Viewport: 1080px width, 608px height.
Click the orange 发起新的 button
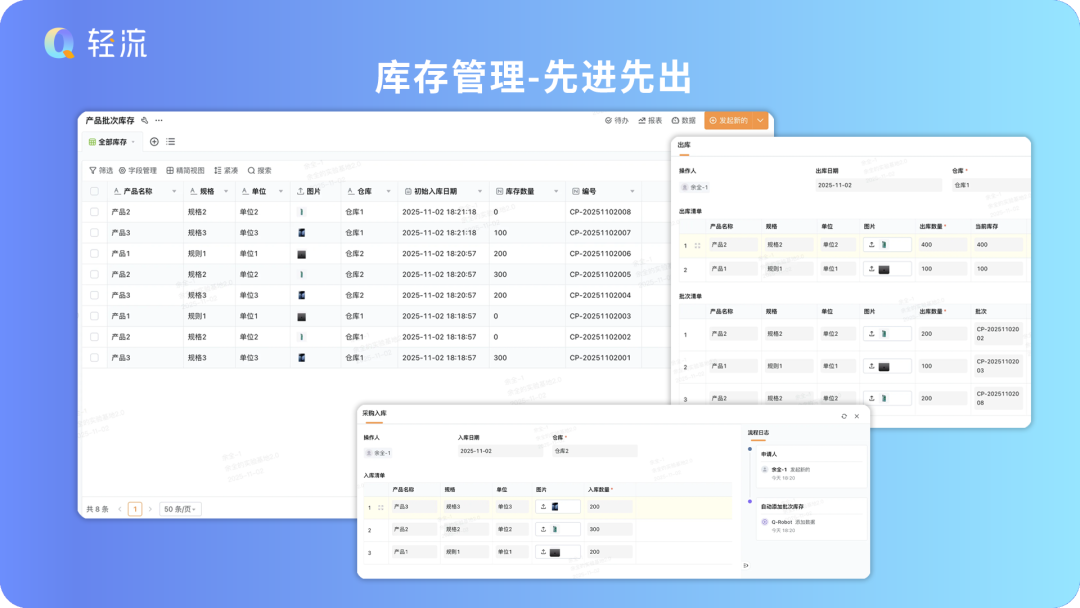pyautogui.click(x=729, y=120)
